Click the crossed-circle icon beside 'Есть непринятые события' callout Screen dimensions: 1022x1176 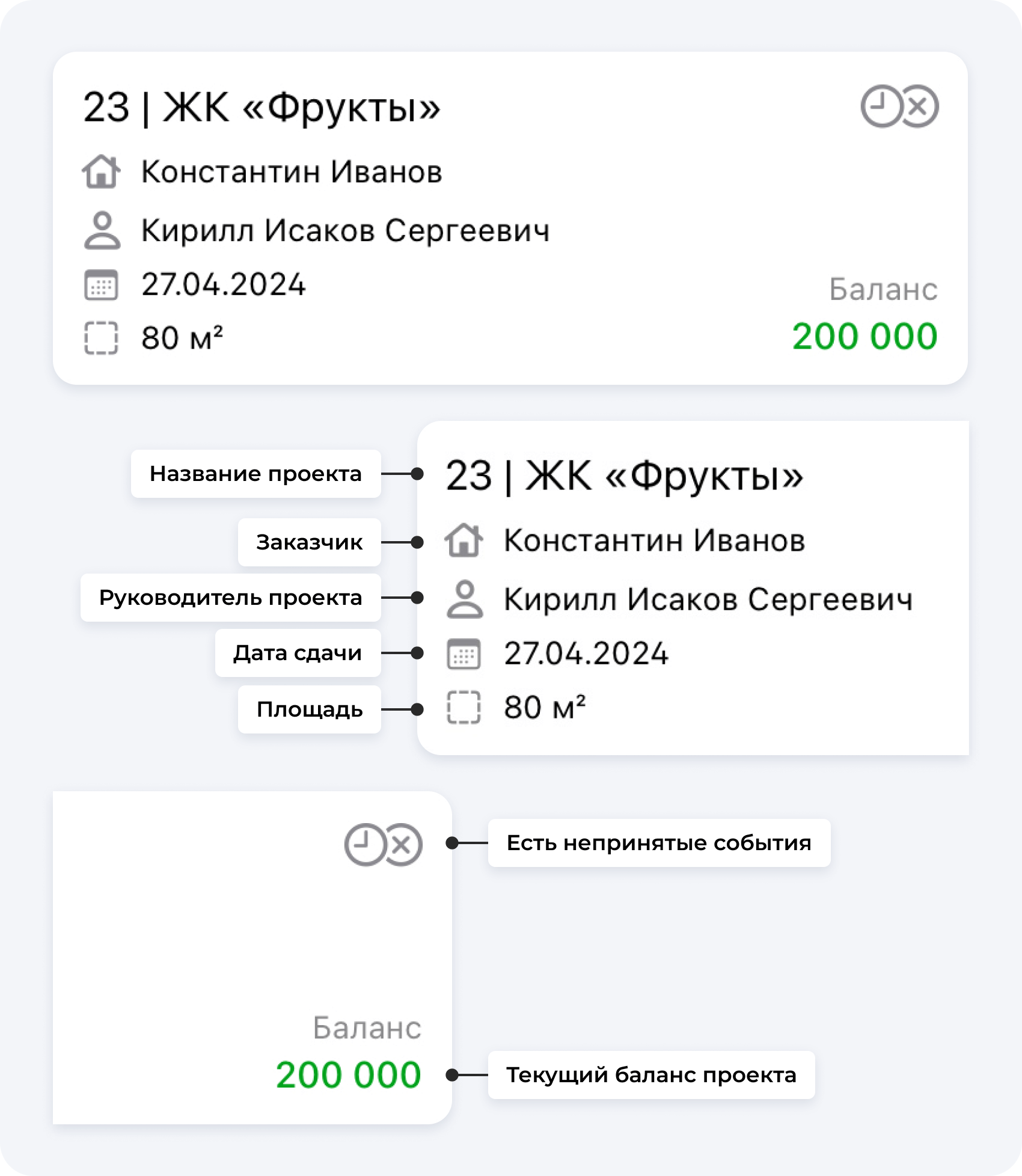coord(402,844)
